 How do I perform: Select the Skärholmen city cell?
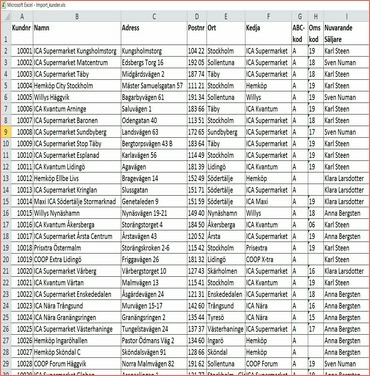(226, 271)
